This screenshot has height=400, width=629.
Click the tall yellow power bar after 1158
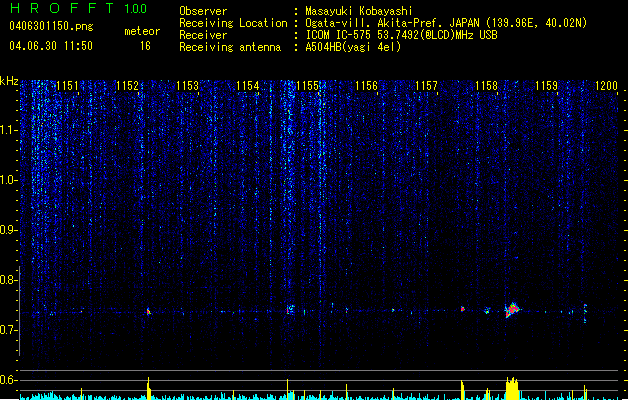[x=512, y=388]
